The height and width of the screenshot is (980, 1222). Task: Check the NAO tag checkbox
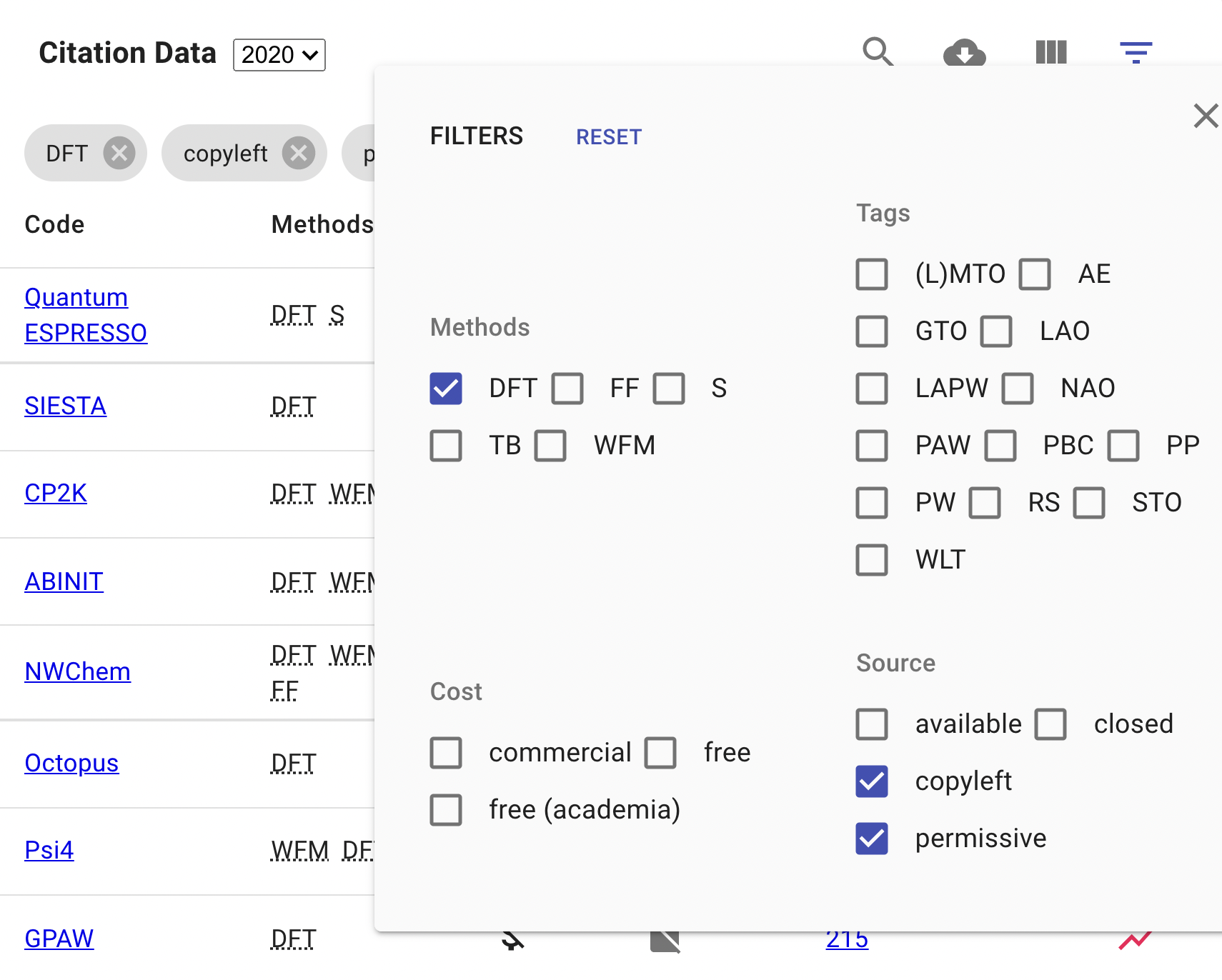click(x=1018, y=389)
